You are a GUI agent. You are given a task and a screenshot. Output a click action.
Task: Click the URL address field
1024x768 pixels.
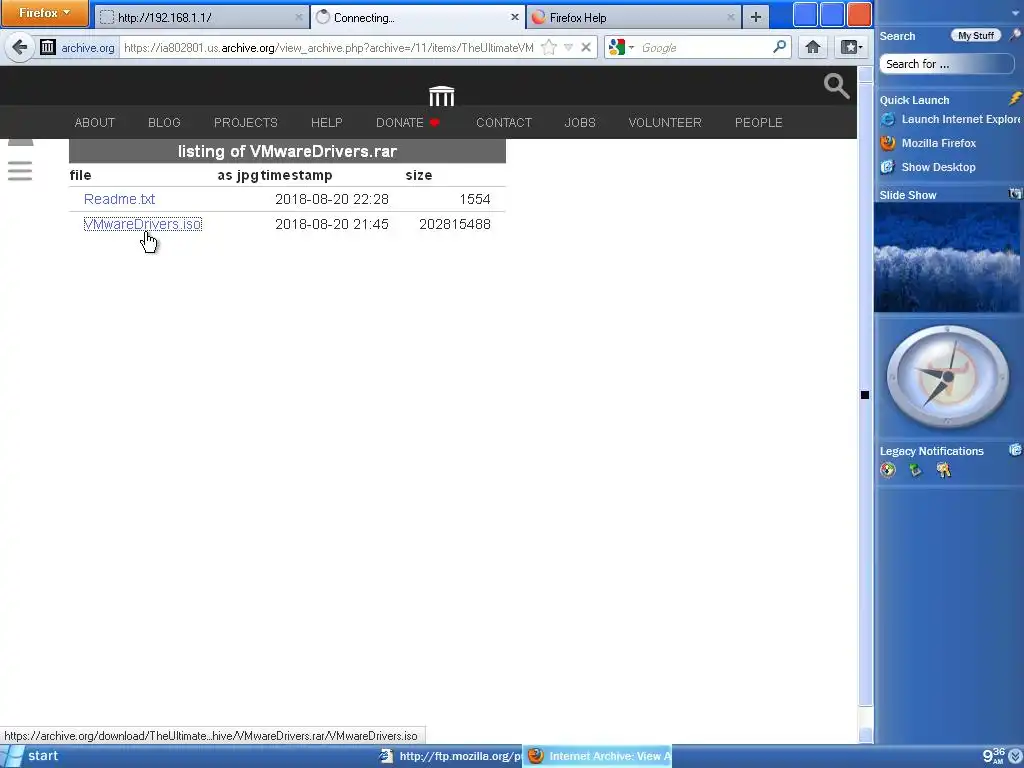click(x=329, y=48)
